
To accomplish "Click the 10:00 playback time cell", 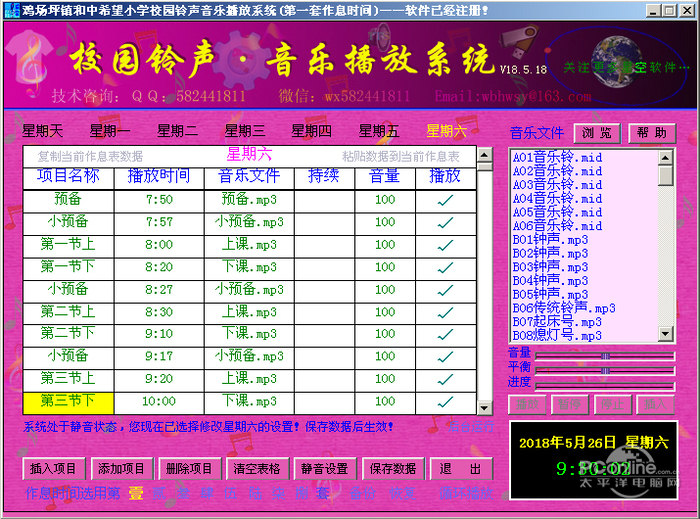I will point(159,402).
